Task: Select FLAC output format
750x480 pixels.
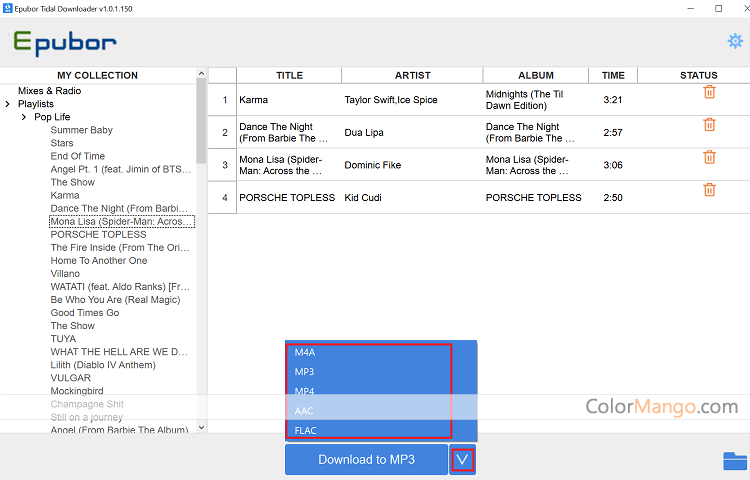Action: (x=307, y=430)
